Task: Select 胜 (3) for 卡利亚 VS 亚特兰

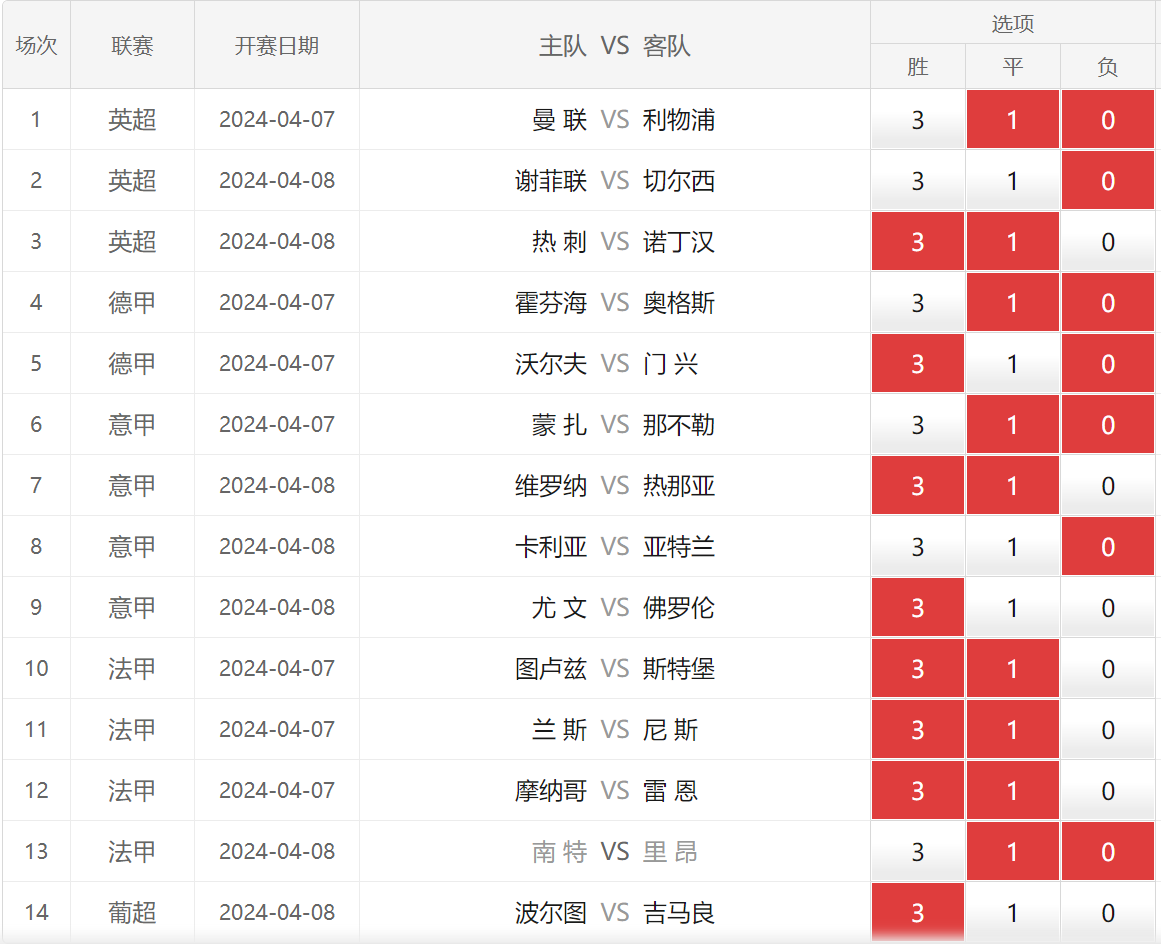Action: tap(917, 546)
